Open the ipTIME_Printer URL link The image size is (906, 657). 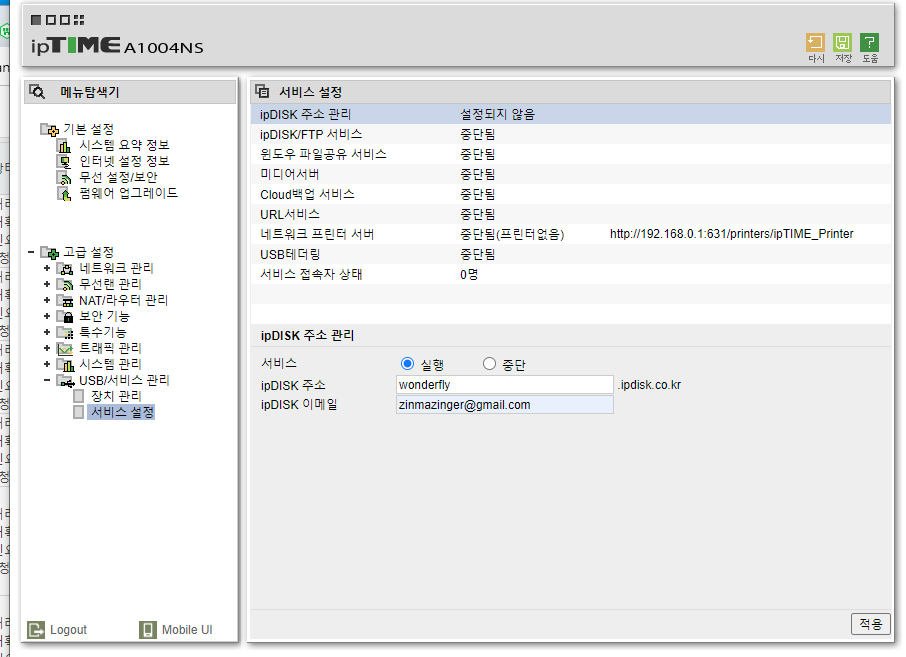click(x=732, y=234)
